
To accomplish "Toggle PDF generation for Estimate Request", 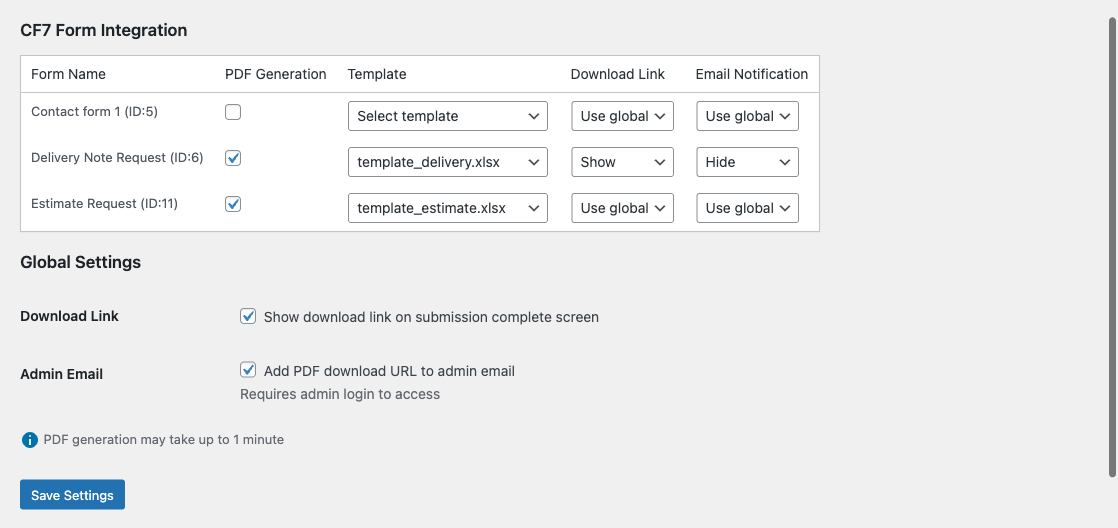I will point(233,204).
